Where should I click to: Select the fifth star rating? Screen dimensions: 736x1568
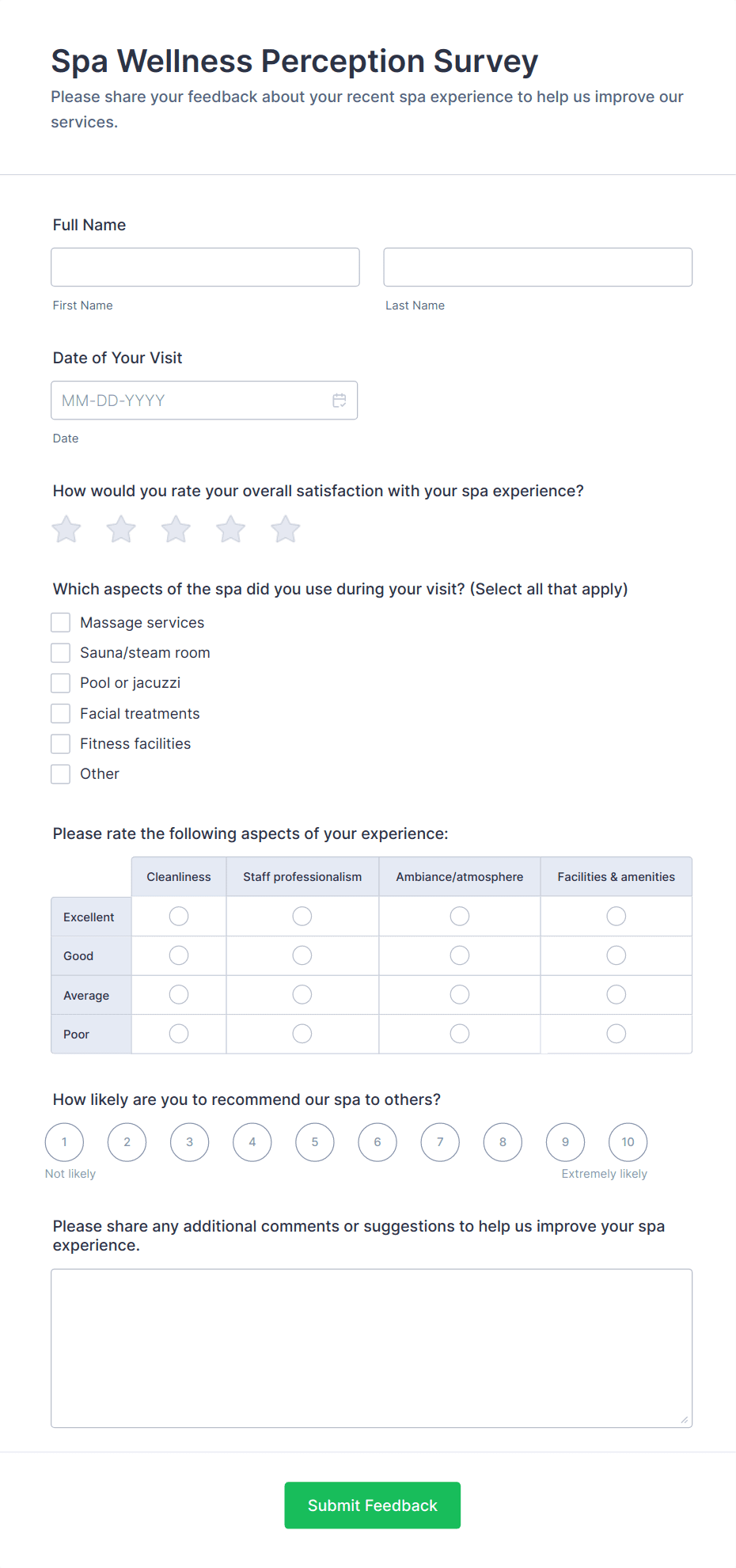click(x=286, y=530)
